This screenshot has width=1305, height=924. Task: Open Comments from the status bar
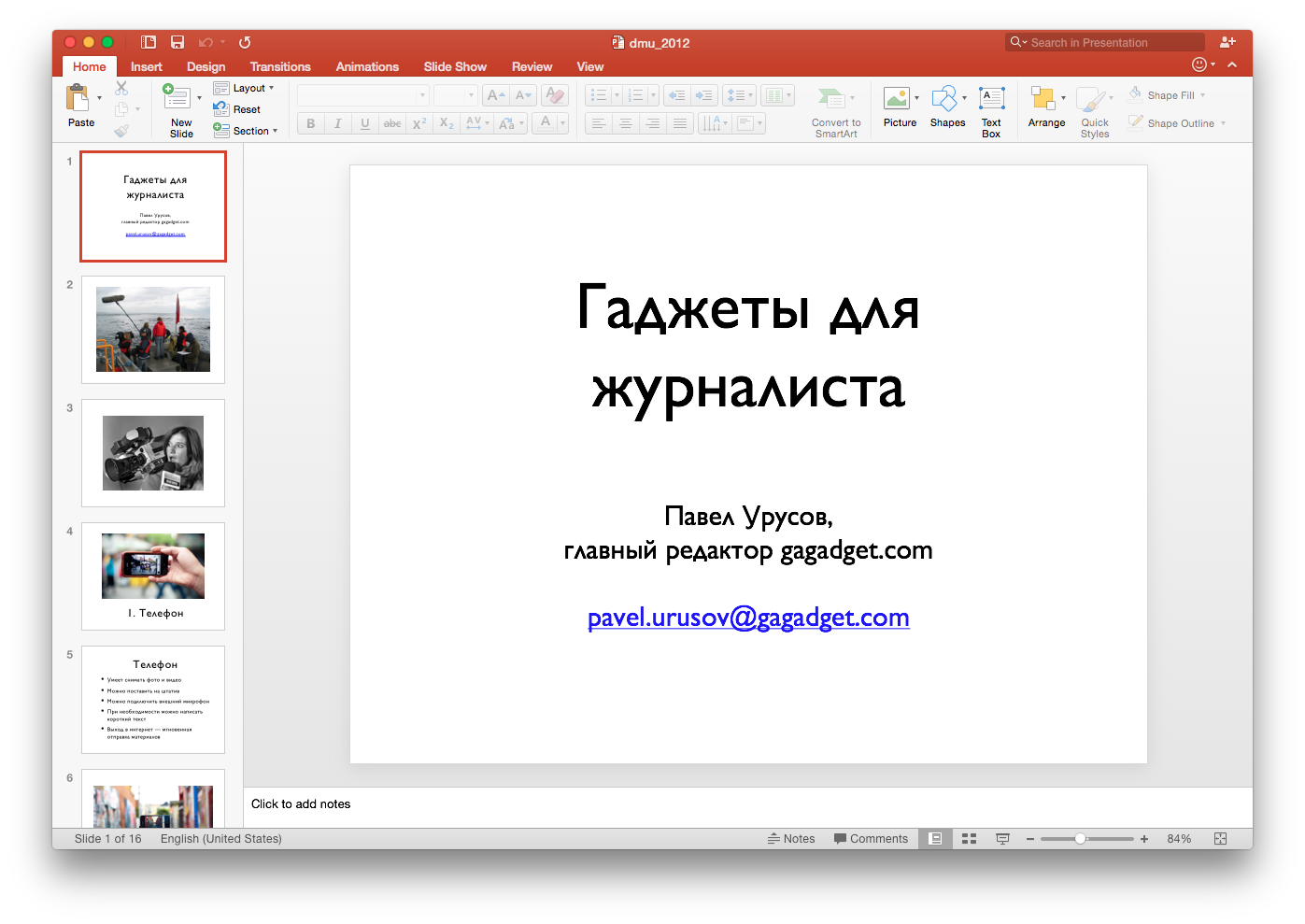point(871,839)
